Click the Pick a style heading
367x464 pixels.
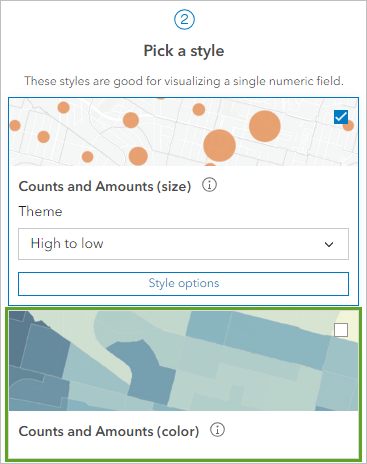pos(184,51)
